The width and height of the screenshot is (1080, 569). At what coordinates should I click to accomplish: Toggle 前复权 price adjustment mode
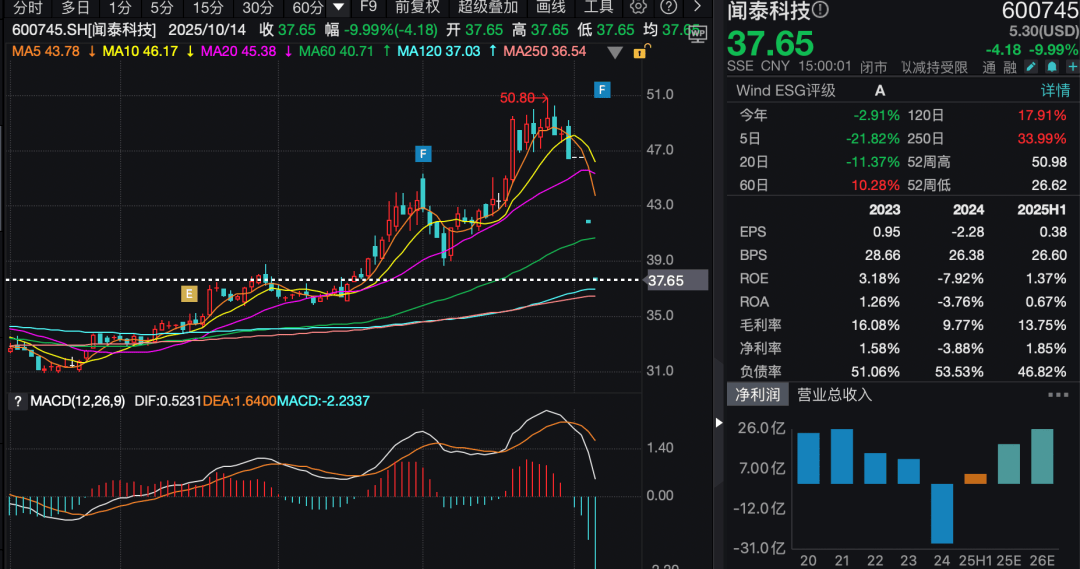[417, 7]
